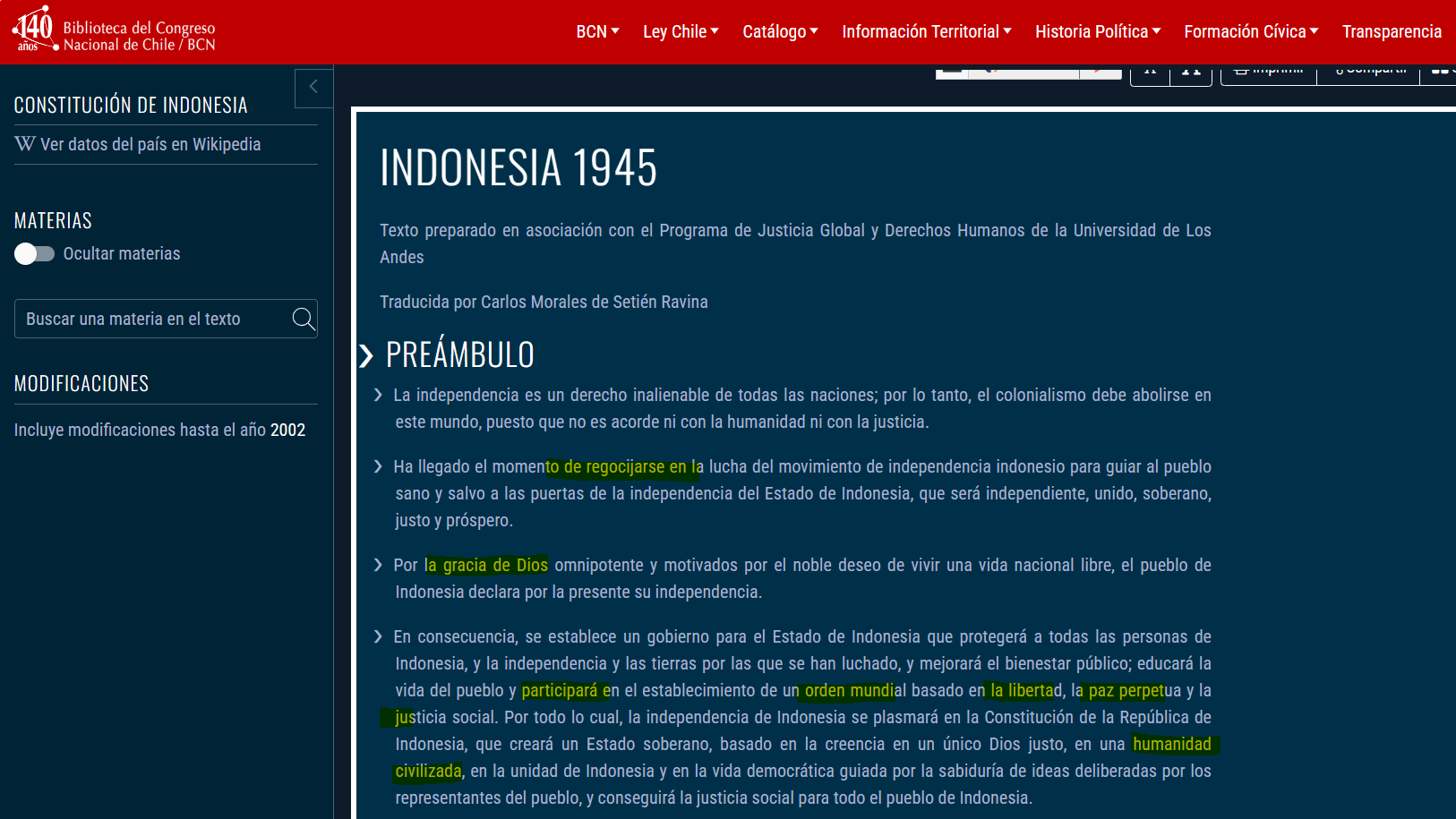Click highlighted phrase 'la libertad'
The image size is (1456, 819).
(x=1026, y=690)
